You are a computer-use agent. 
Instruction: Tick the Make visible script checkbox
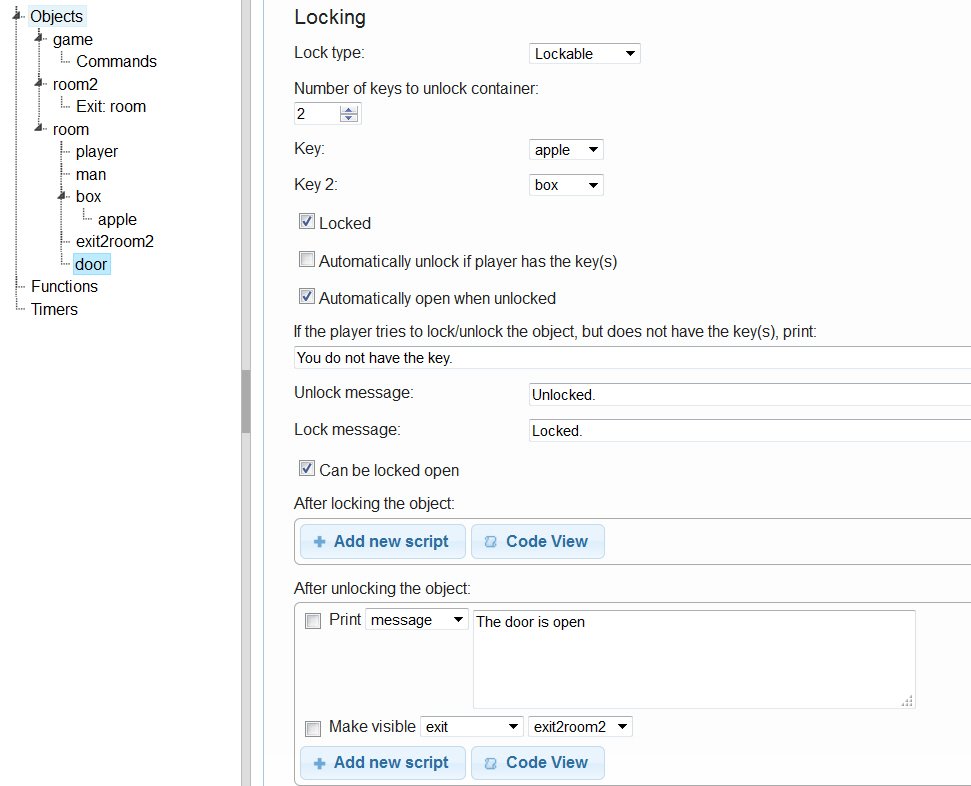313,728
